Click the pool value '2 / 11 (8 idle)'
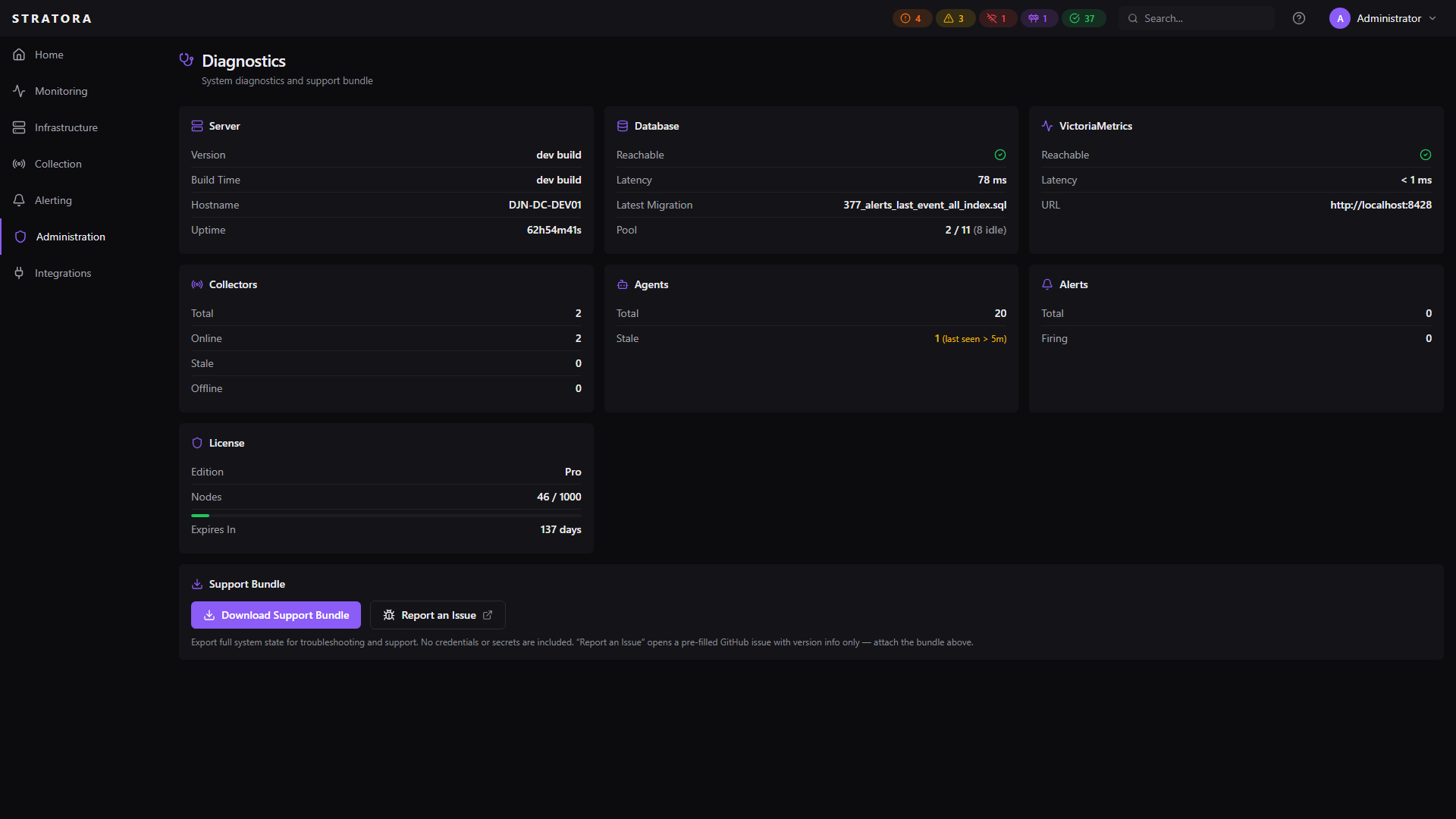The width and height of the screenshot is (1456, 819). tap(976, 230)
